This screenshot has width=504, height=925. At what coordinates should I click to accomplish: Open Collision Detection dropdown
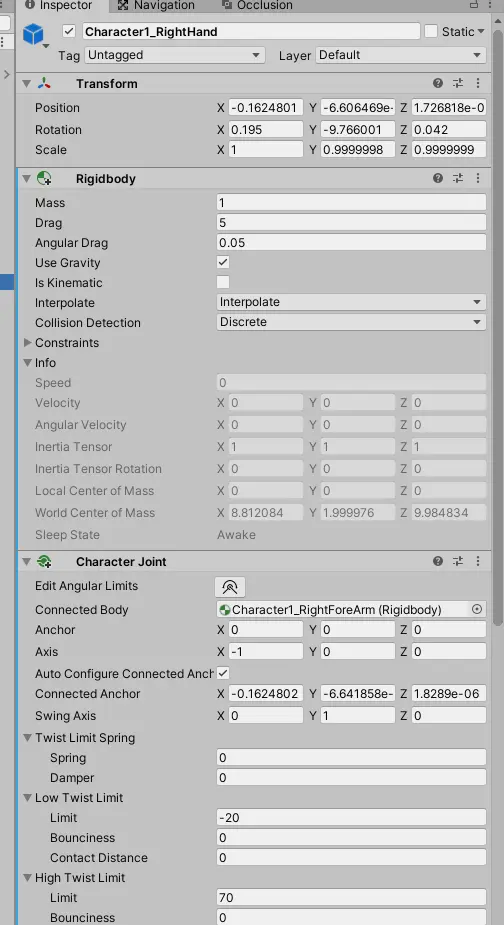point(351,322)
